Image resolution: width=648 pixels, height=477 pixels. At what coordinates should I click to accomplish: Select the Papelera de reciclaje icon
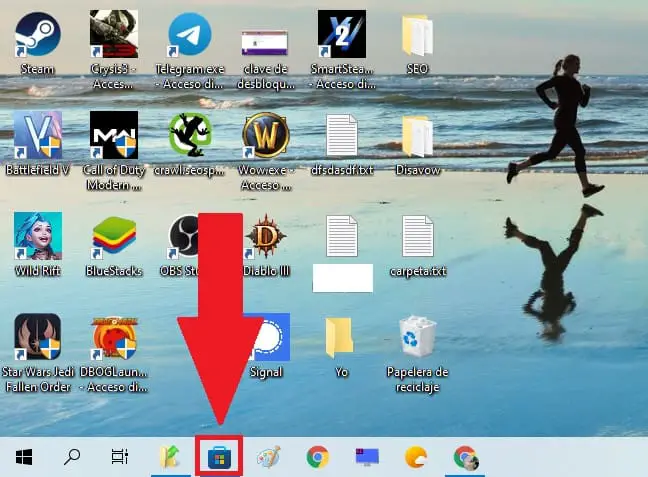[x=417, y=336]
